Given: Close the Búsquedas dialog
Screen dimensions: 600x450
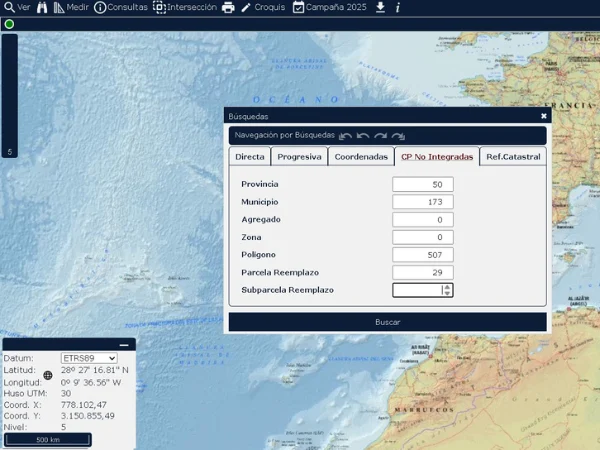Looking at the screenshot, I should (x=544, y=116).
